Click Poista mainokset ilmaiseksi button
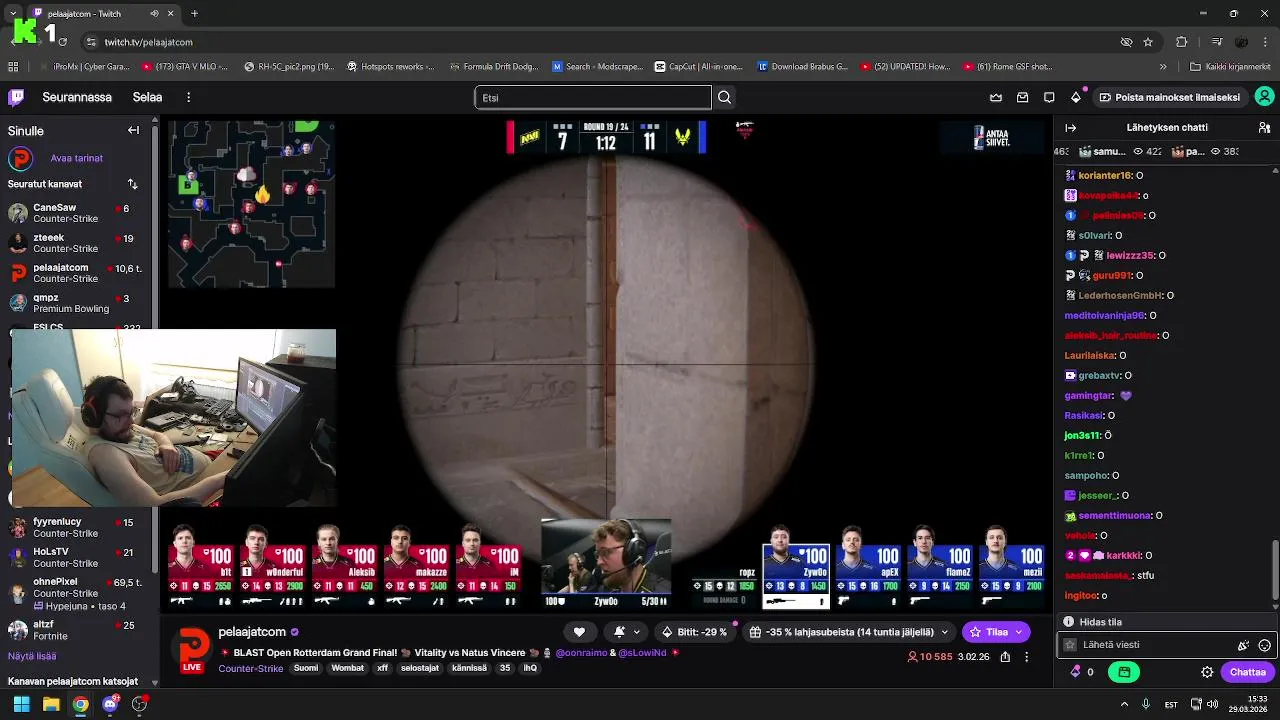The width and height of the screenshot is (1280, 720). [x=1169, y=97]
